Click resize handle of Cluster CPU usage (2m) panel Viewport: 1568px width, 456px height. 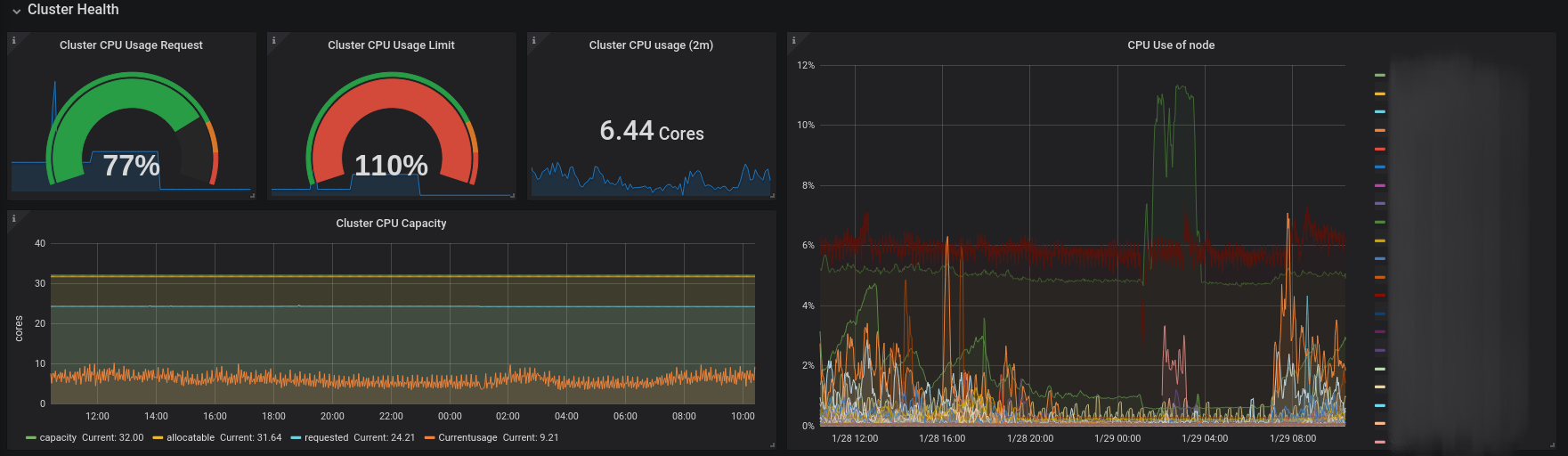(772, 195)
